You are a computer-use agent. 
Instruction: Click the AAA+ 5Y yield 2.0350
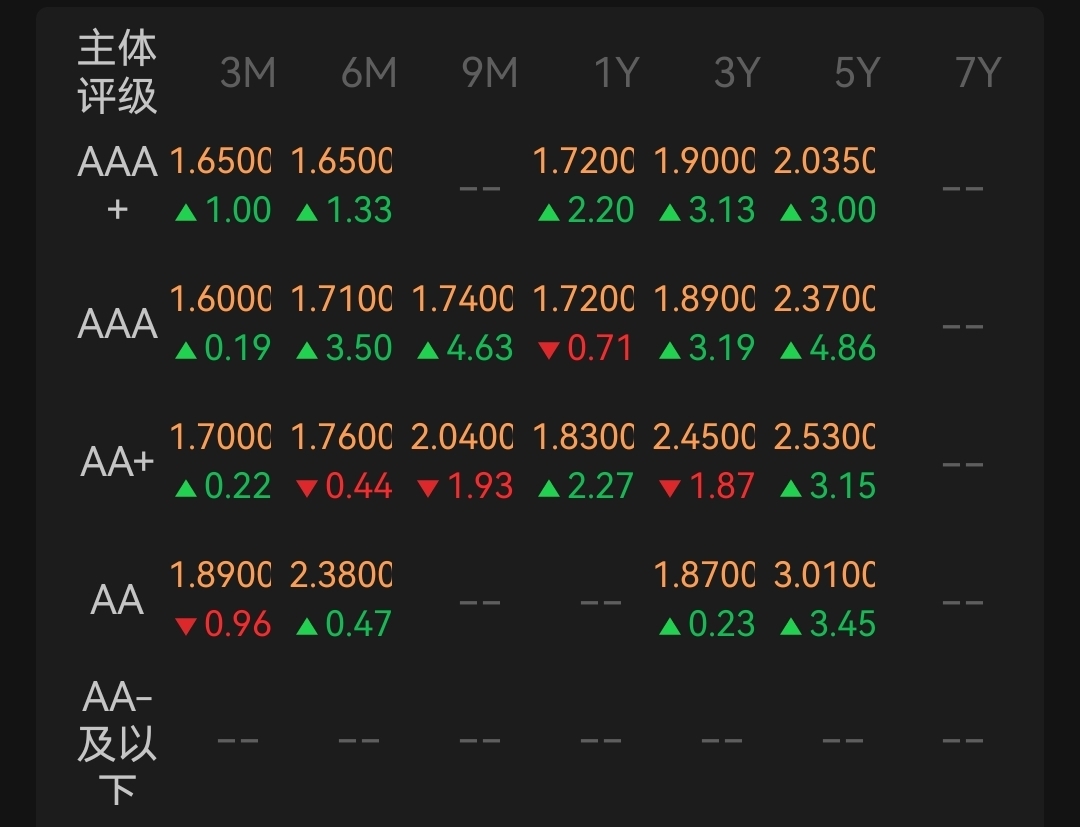coord(824,161)
